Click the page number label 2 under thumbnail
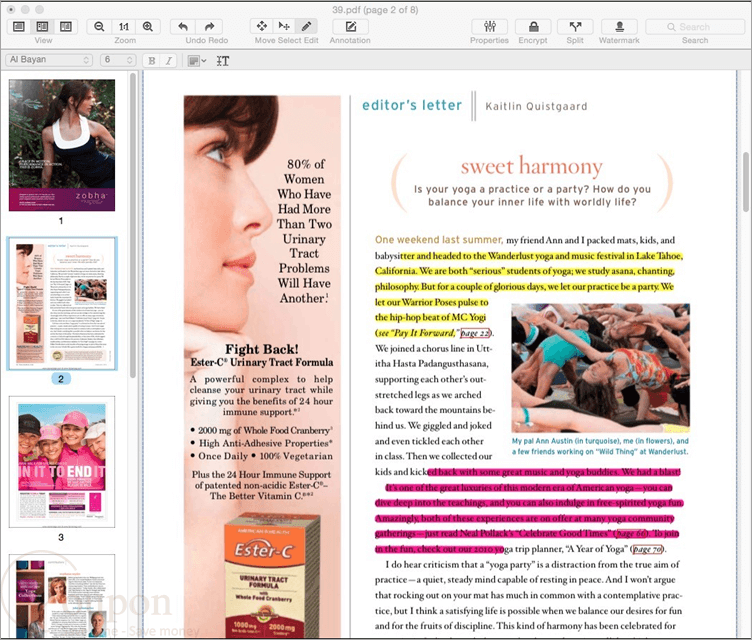 61,379
